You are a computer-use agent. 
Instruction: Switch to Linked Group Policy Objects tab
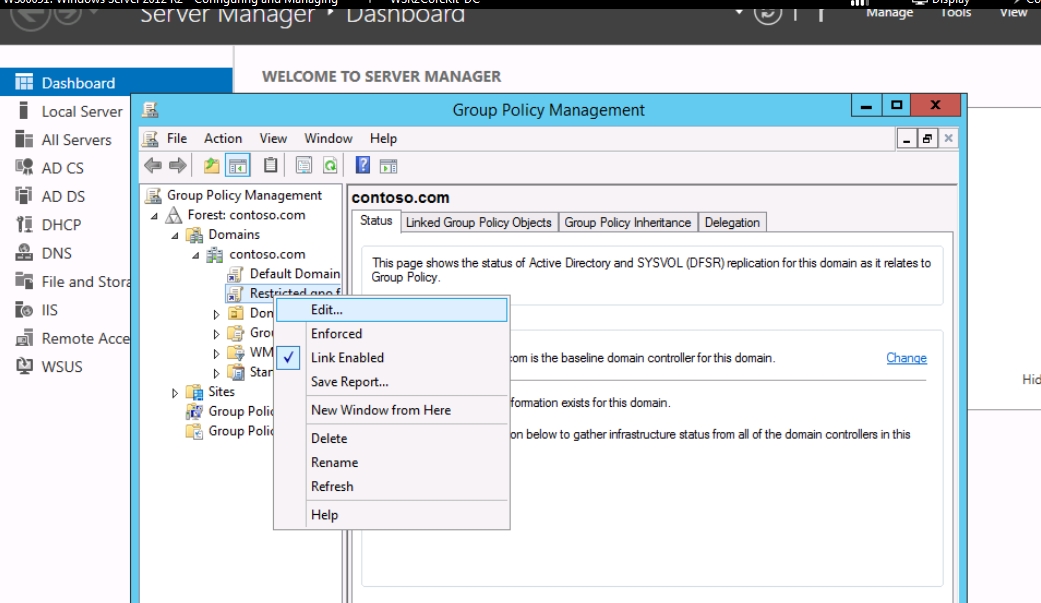[479, 222]
